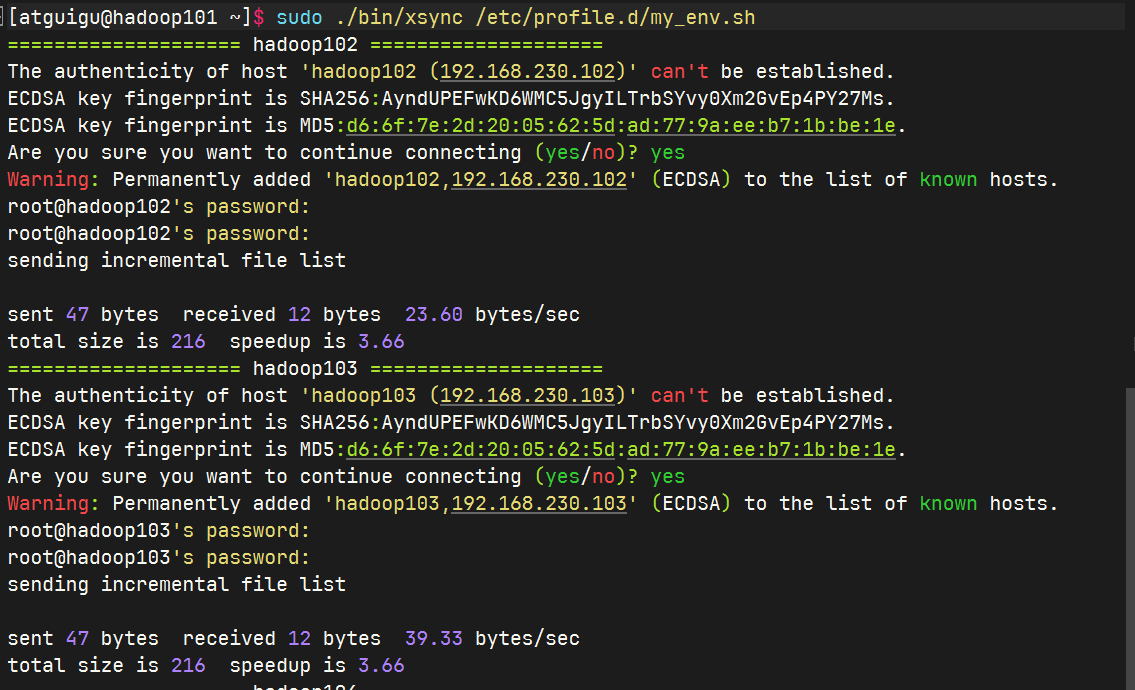The height and width of the screenshot is (690, 1135).
Task: Click the SHA256 fingerprint in hadoop103 section
Action: pos(596,422)
